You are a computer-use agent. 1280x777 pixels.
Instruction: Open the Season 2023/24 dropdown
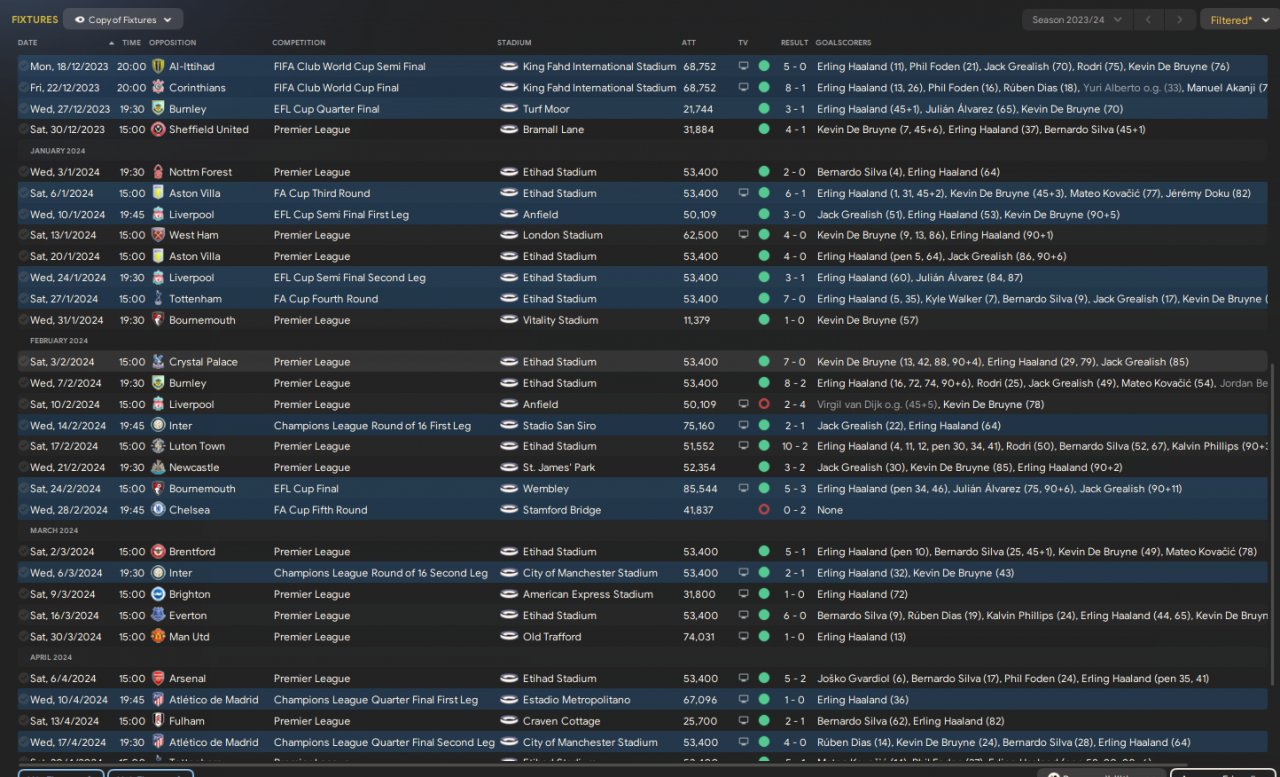[1077, 19]
